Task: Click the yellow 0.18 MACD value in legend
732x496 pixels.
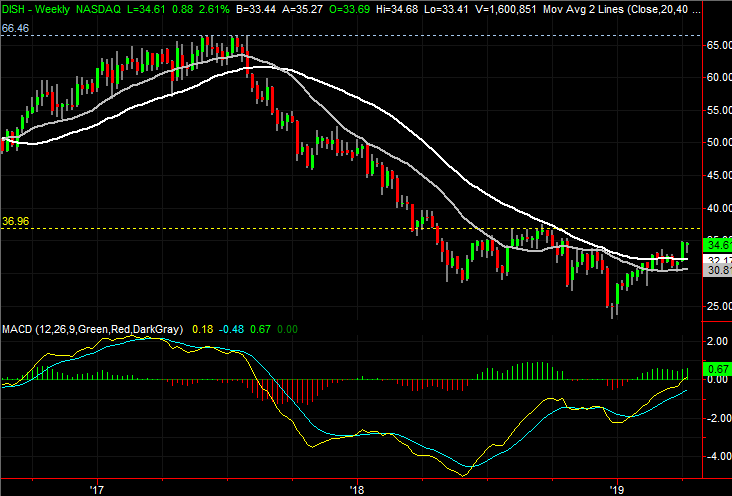Action: pyautogui.click(x=201, y=329)
